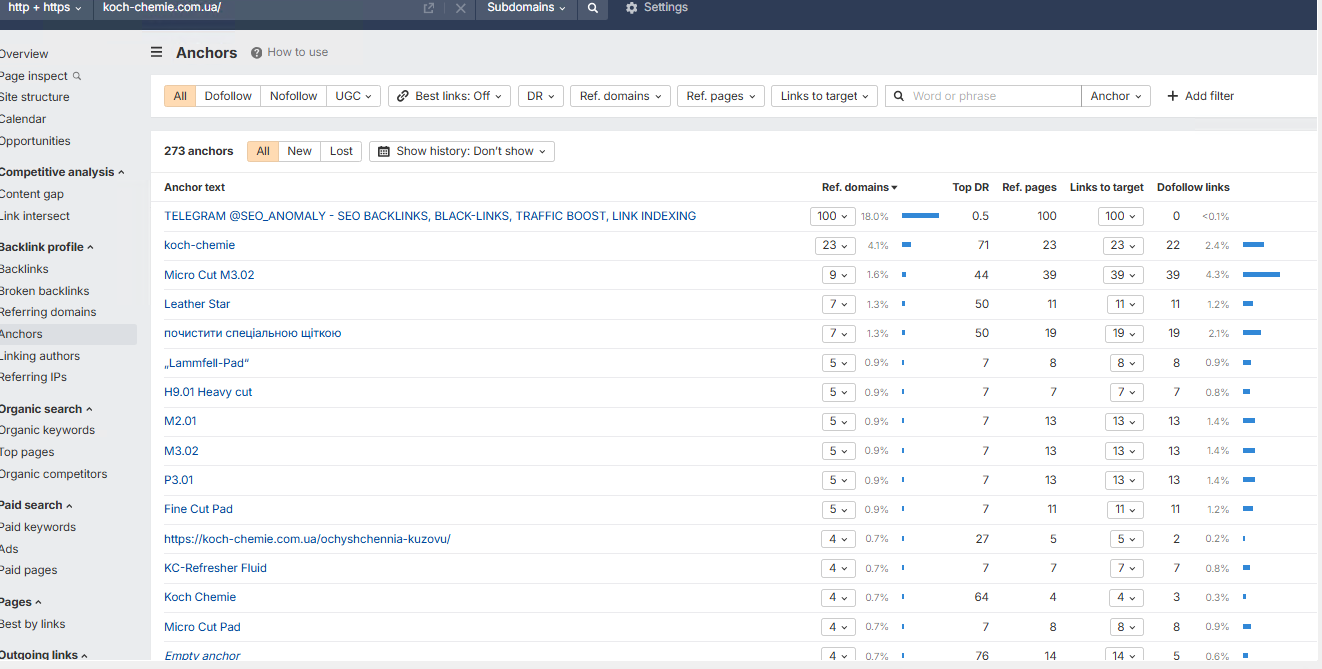Open Show history: Don't show dropdown
This screenshot has height=669, width=1322.
462,151
